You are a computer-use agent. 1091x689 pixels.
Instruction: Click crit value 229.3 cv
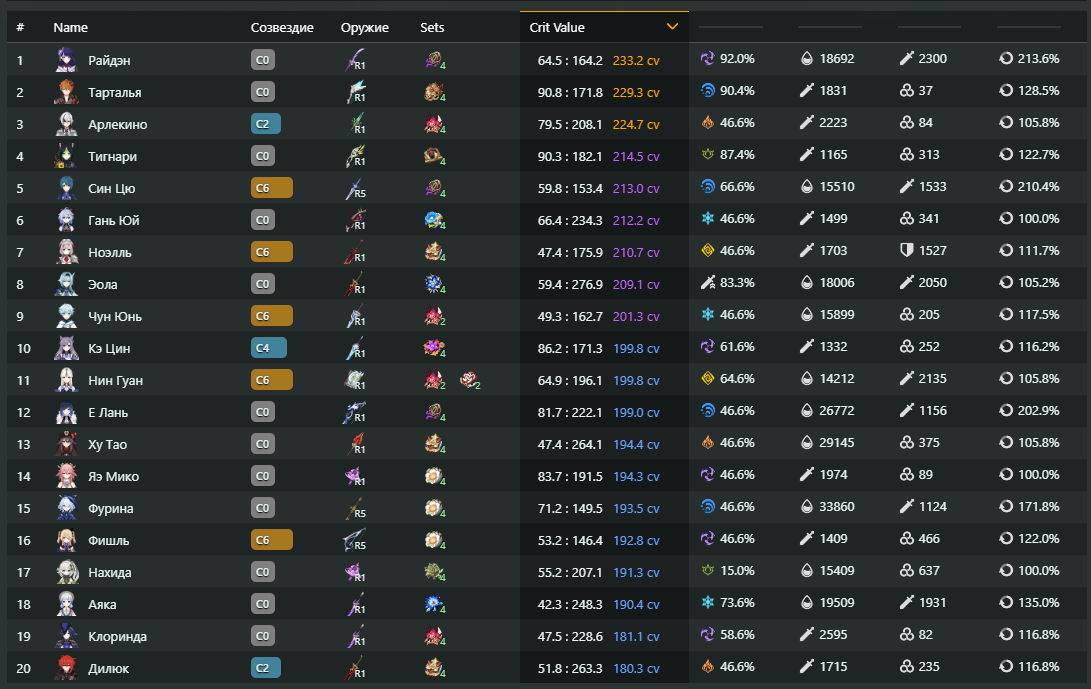pyautogui.click(x=636, y=93)
